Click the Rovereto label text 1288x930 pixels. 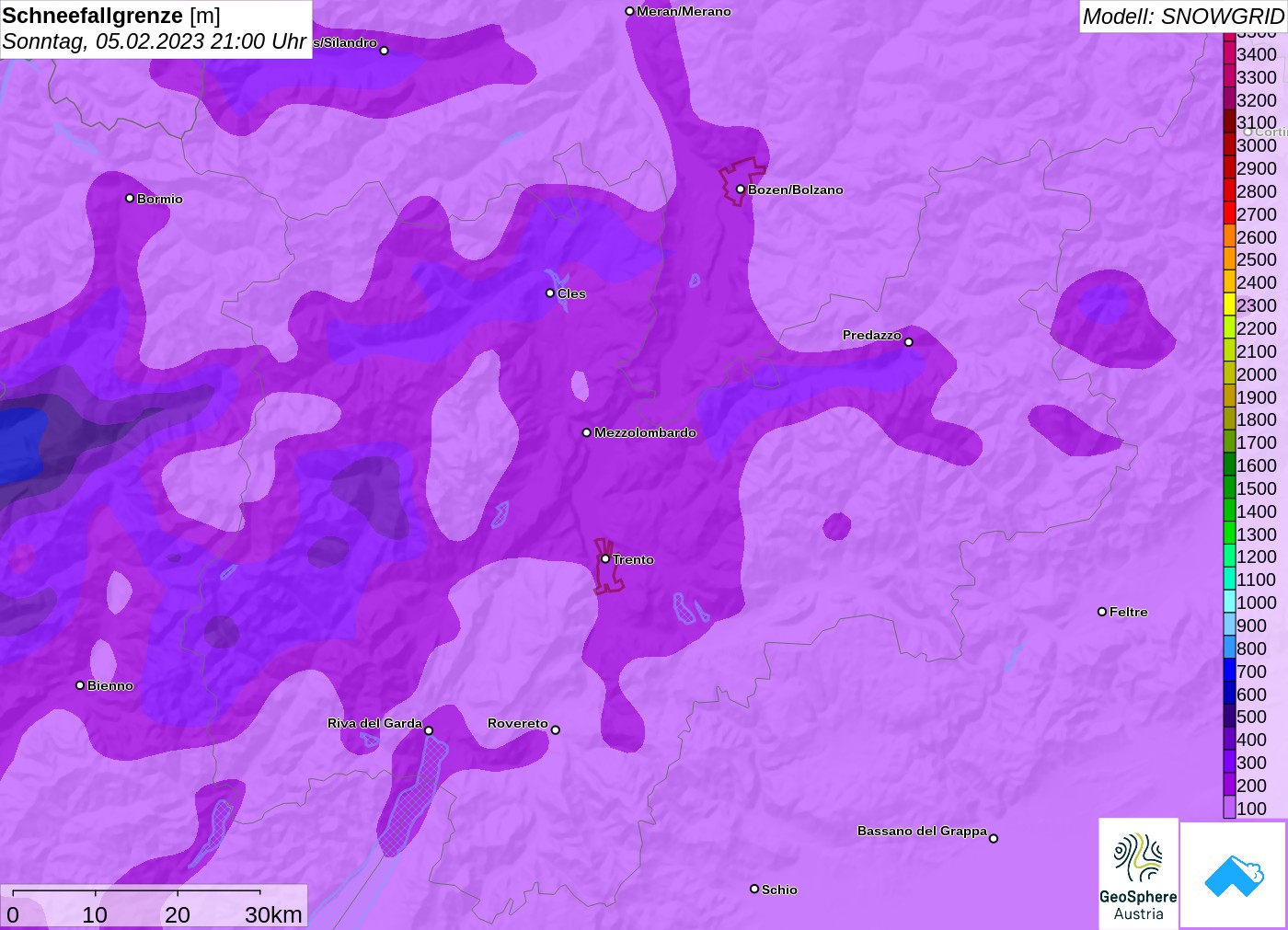pos(518,723)
